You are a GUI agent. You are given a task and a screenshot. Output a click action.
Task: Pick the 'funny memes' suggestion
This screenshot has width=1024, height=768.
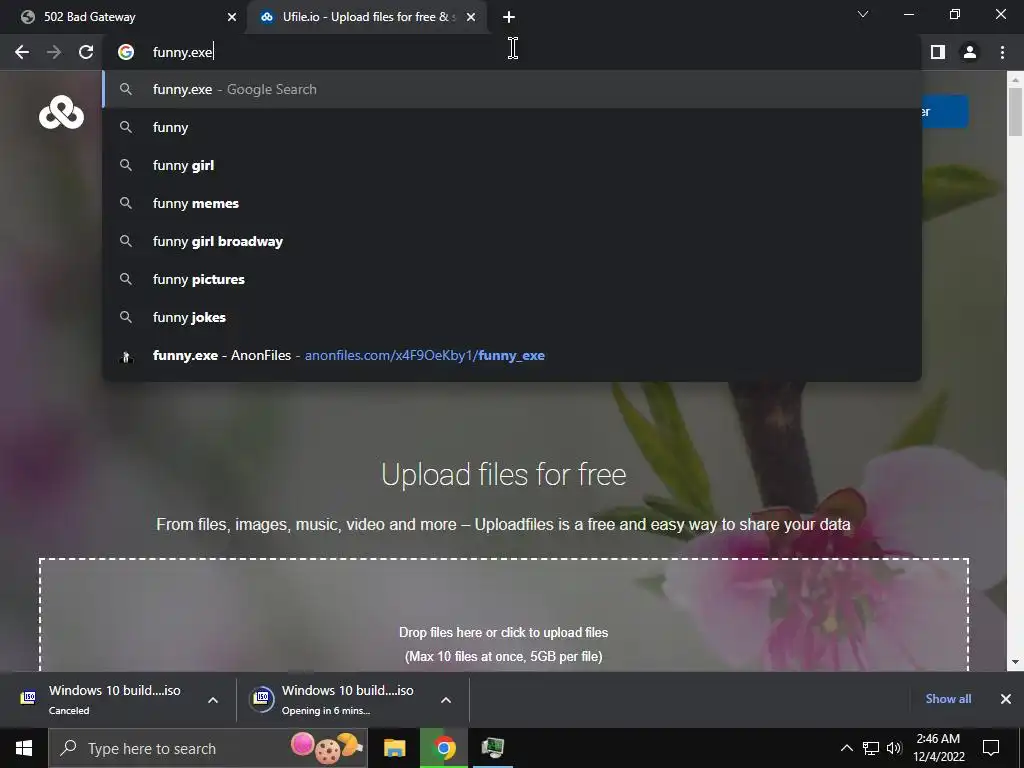(513, 203)
